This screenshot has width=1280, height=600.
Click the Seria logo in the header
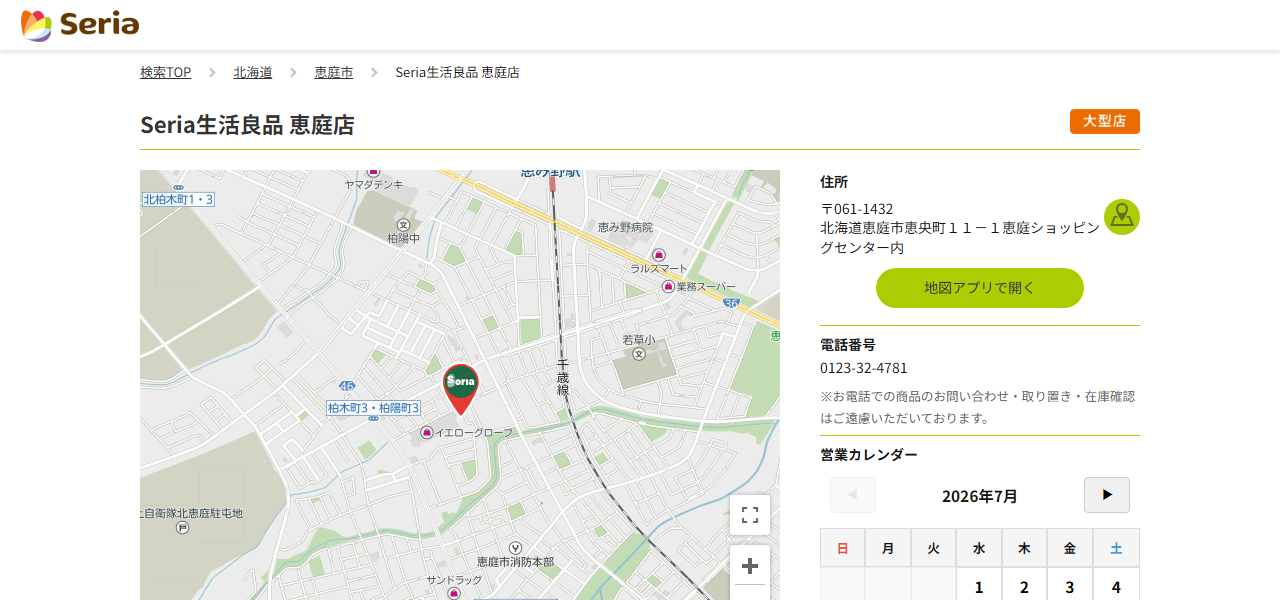[x=80, y=25]
